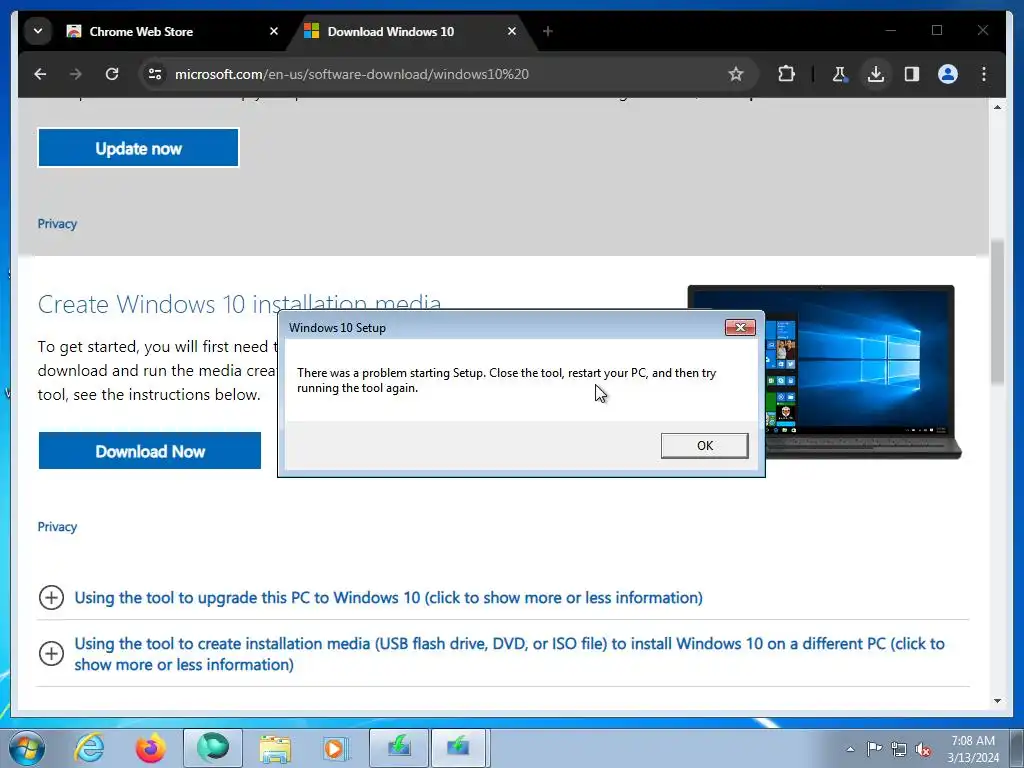Click the Update now button
Viewport: 1024px width, 768px height.
click(138, 148)
